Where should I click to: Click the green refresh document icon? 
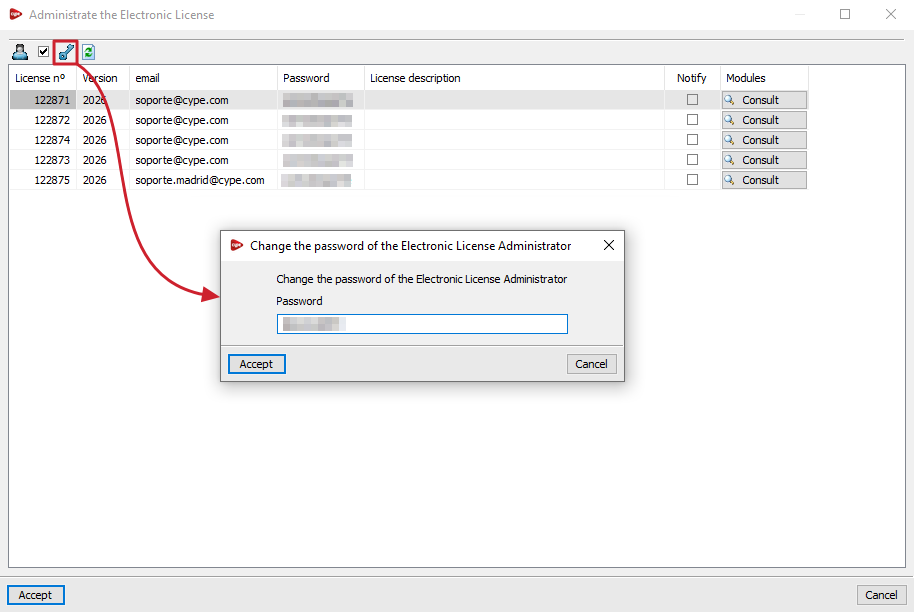coord(88,52)
